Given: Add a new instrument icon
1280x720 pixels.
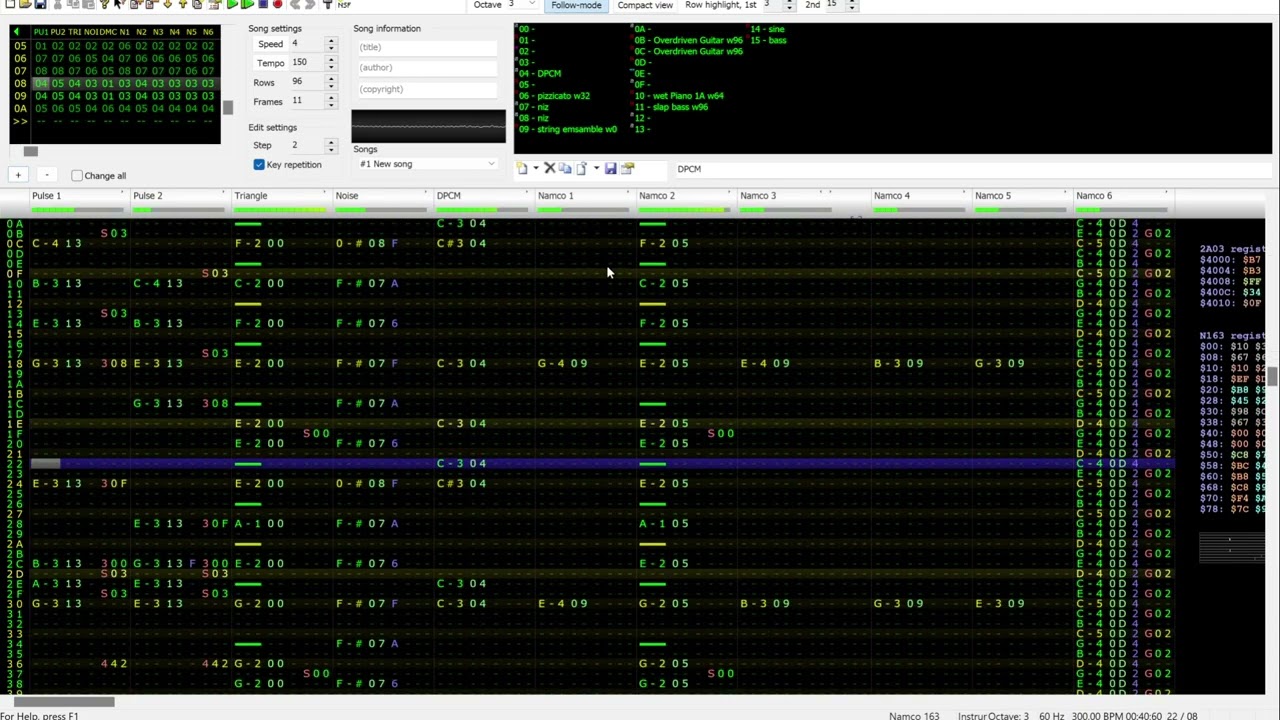Looking at the screenshot, I should click(x=522, y=168).
